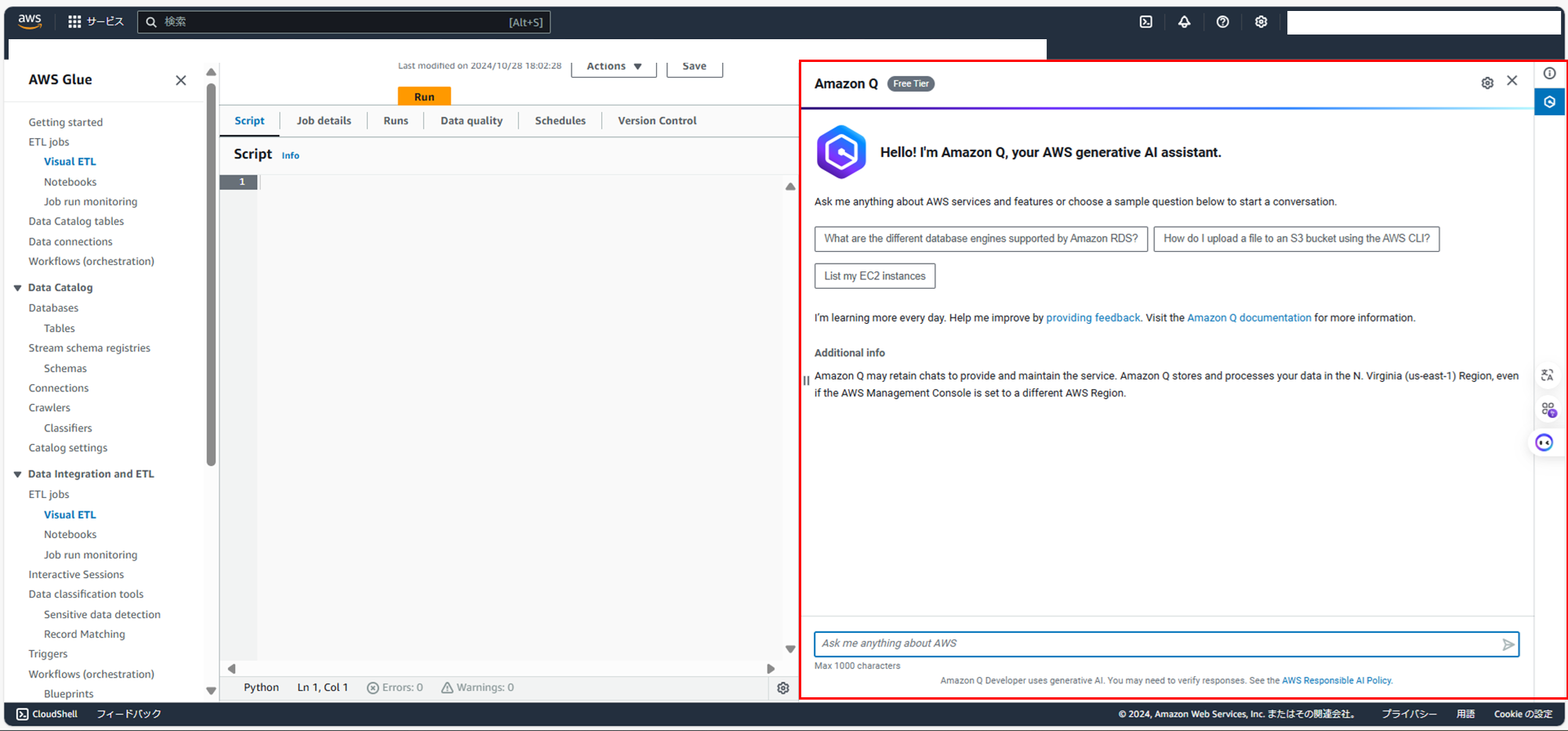Open the Actions dropdown
The image size is (1568, 731).
click(x=615, y=67)
